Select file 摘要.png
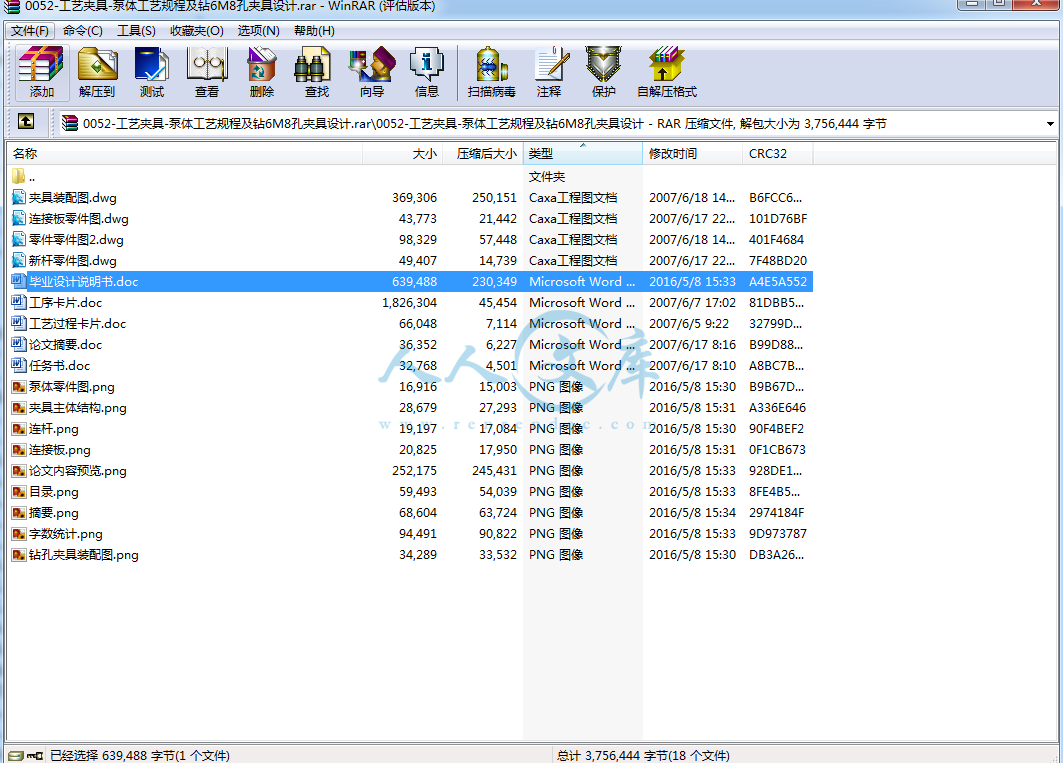Screen dimensions: 1063x763 click(x=54, y=513)
